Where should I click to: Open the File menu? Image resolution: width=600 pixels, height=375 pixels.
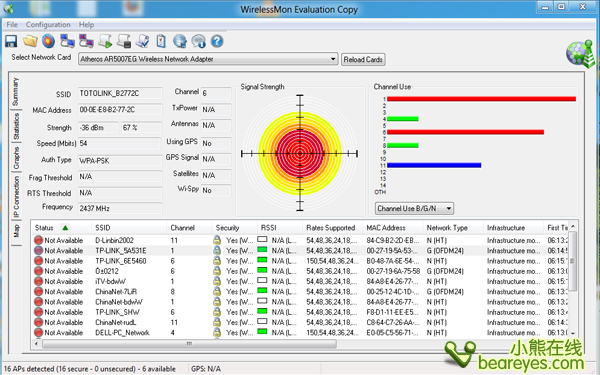click(x=12, y=24)
